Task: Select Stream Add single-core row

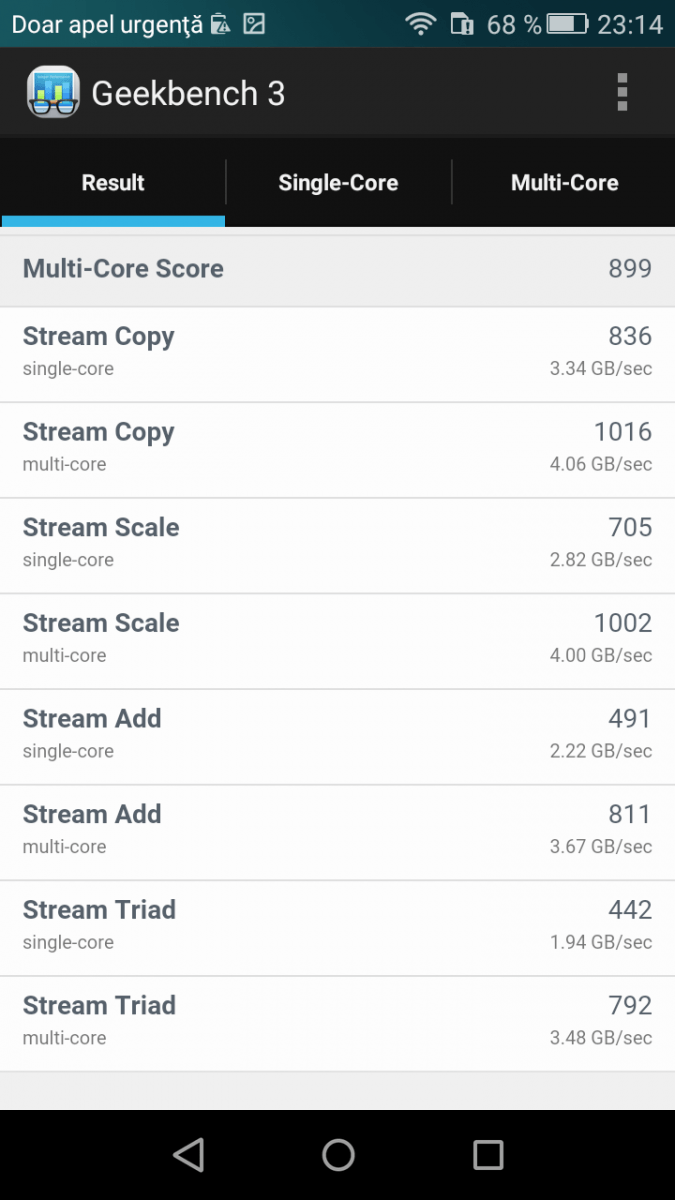Action: 337,737
